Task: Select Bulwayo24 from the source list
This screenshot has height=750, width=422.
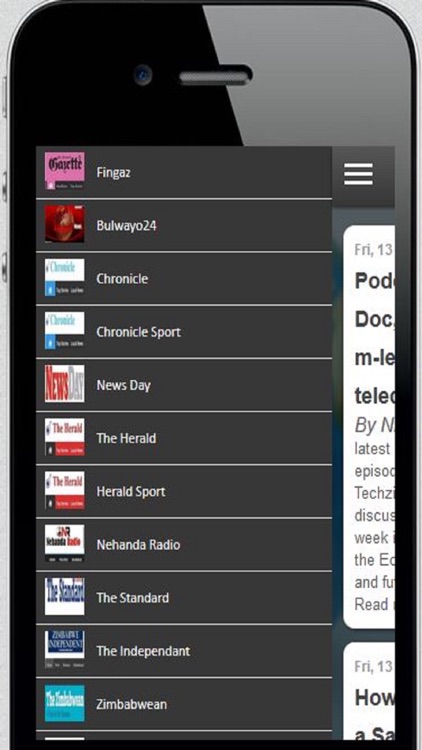Action: coord(184,225)
